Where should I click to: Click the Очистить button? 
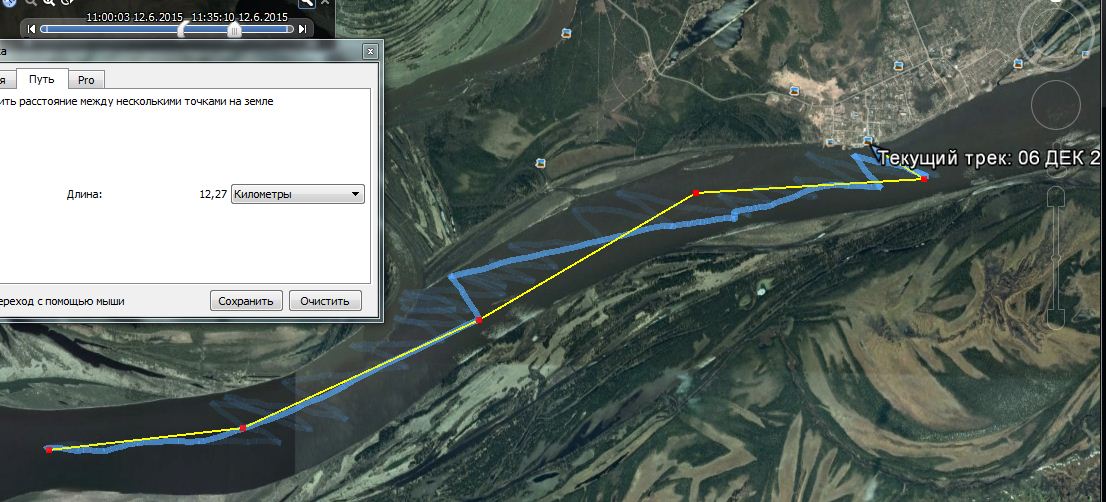(x=324, y=300)
